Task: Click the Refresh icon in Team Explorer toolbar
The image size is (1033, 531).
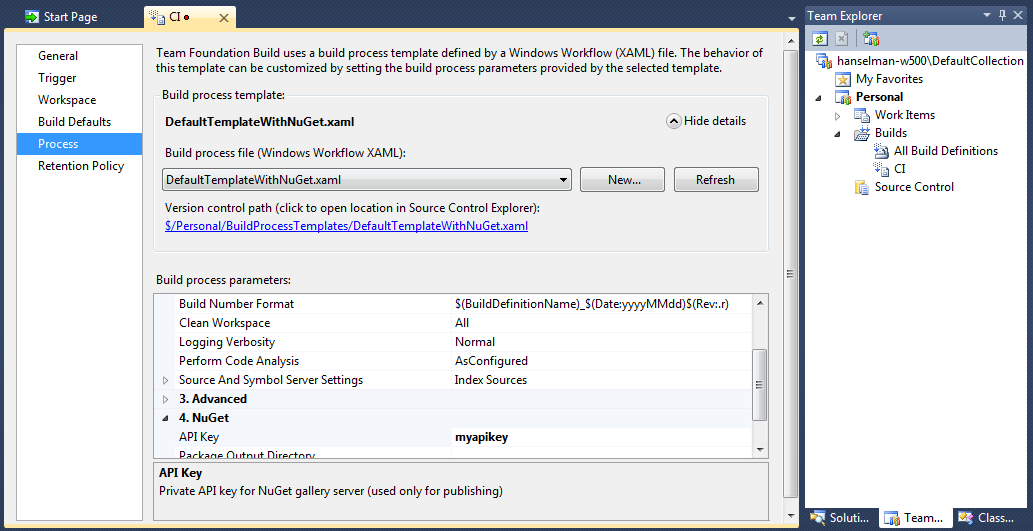Action: pos(820,39)
